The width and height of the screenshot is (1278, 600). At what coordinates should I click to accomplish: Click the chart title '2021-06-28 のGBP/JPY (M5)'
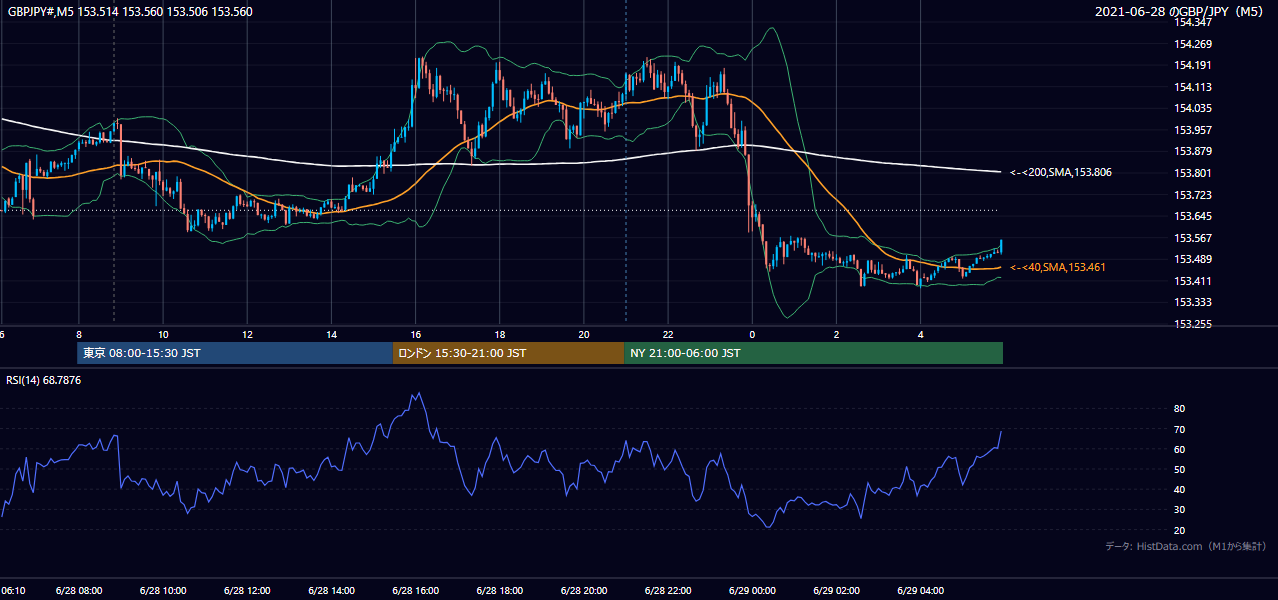point(1181,12)
